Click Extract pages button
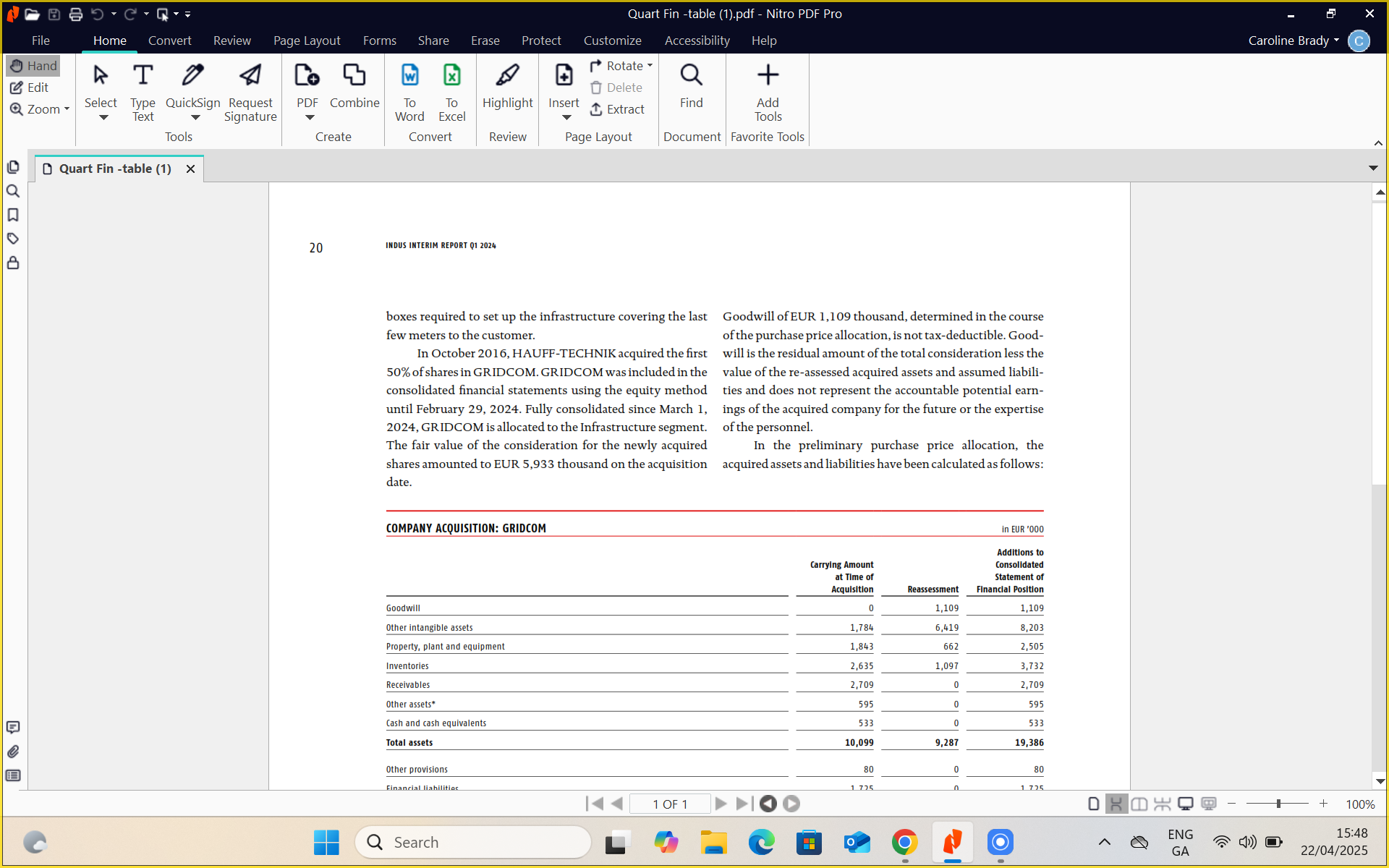Screen dimensions: 1389x868 617,109
